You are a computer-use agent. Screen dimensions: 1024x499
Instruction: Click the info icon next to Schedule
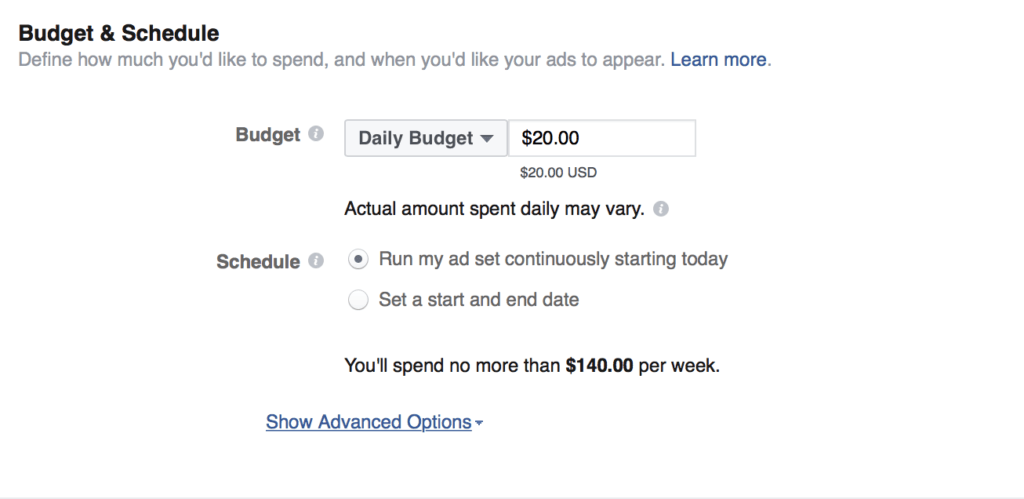315,261
